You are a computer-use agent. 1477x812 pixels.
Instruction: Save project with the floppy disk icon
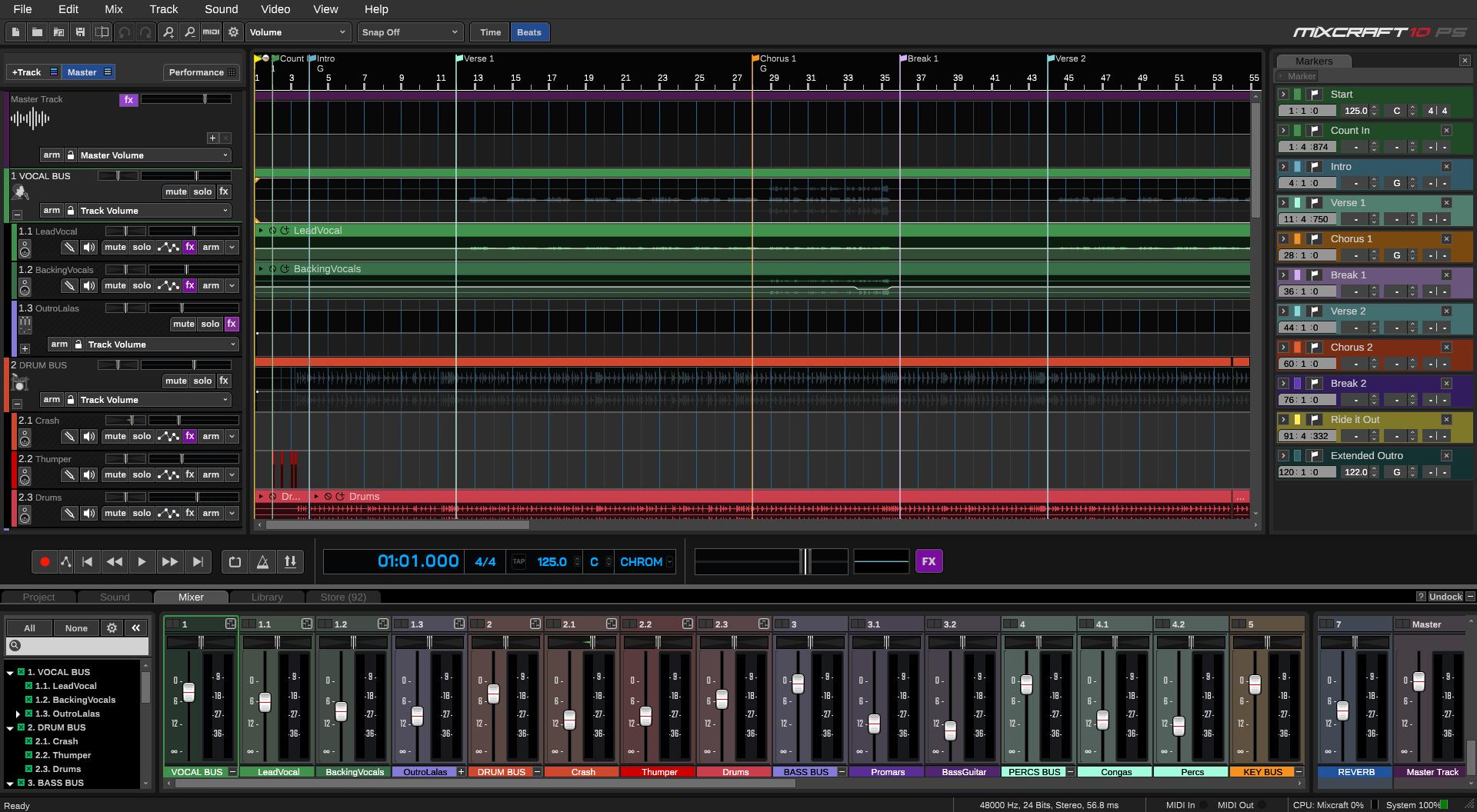pyautogui.click(x=80, y=32)
